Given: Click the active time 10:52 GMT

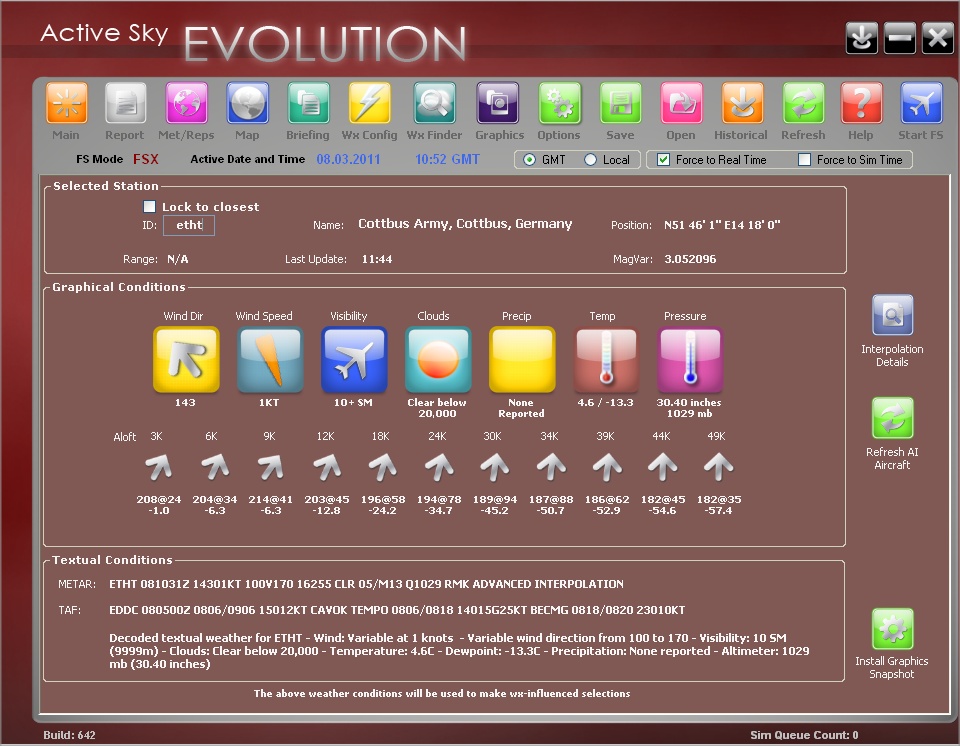Looking at the screenshot, I should tap(448, 159).
